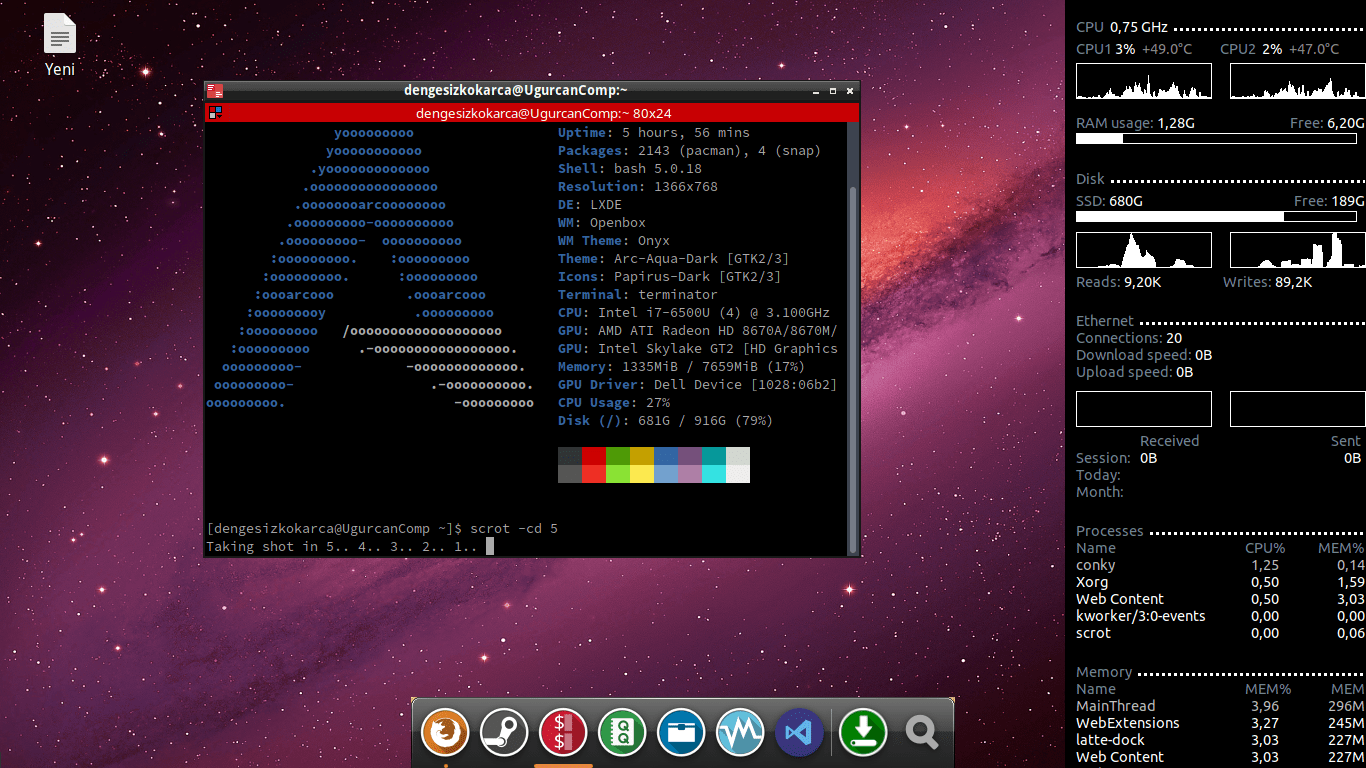Click the terminal cursor after countdown text
Viewport: 1366px width, 768px height.
tap(490, 546)
